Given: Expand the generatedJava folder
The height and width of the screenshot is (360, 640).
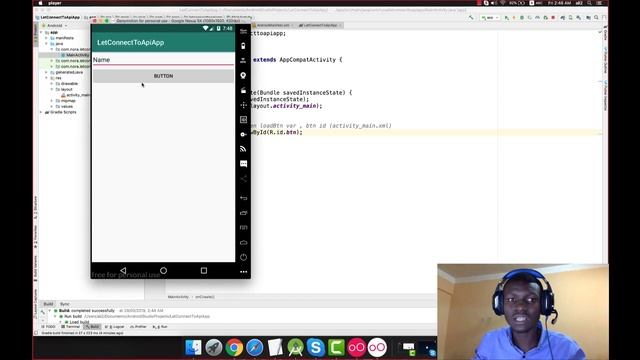Looking at the screenshot, I should coord(47,72).
